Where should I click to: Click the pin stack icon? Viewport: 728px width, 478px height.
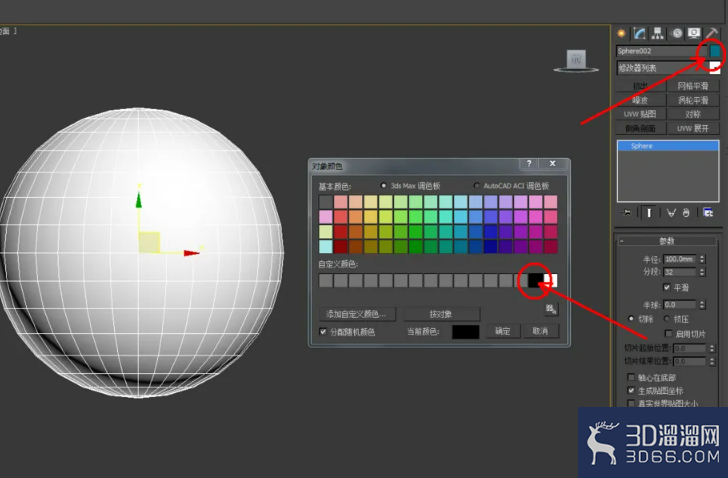(627, 213)
